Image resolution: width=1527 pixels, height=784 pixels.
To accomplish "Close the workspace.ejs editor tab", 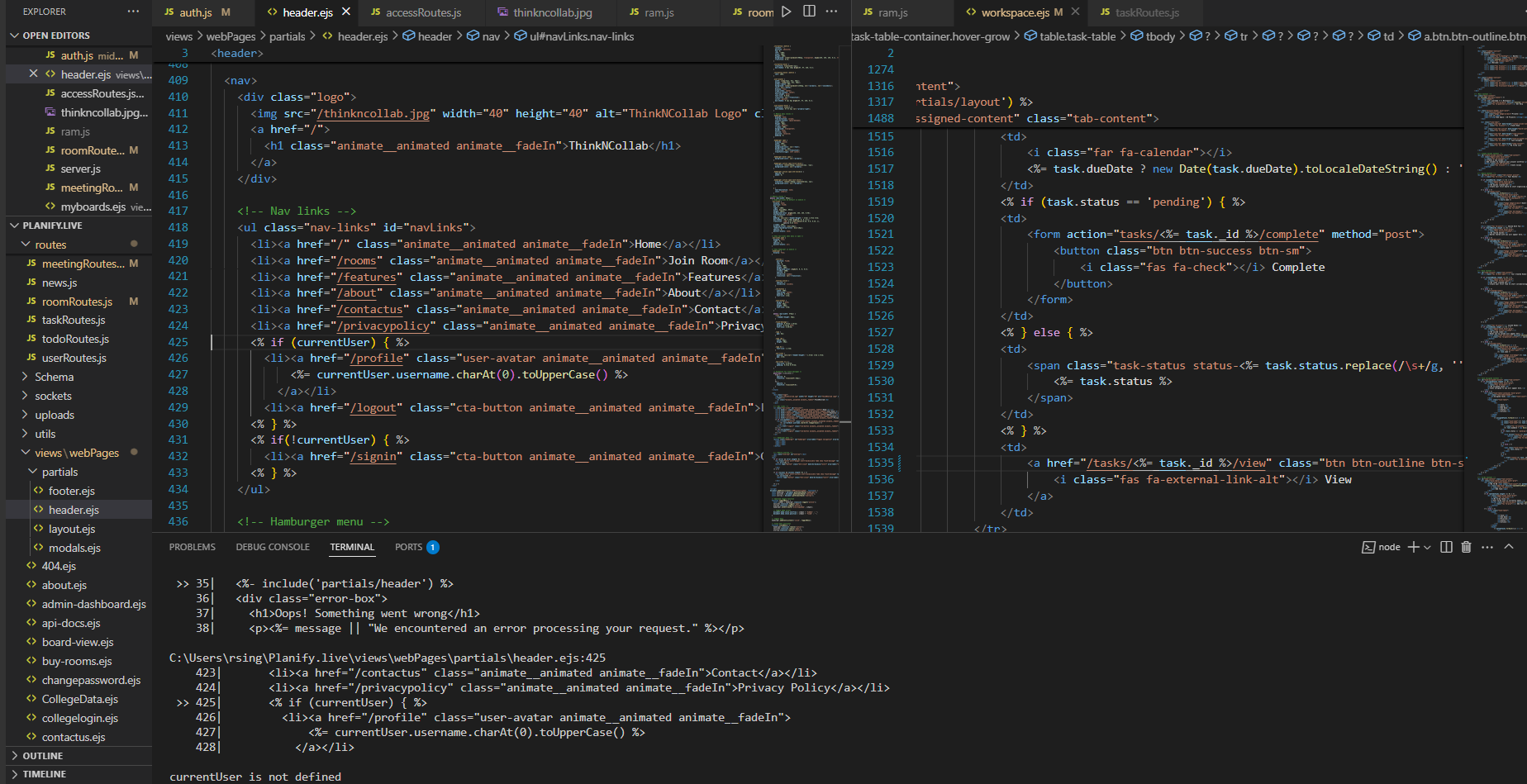I will coord(1075,12).
